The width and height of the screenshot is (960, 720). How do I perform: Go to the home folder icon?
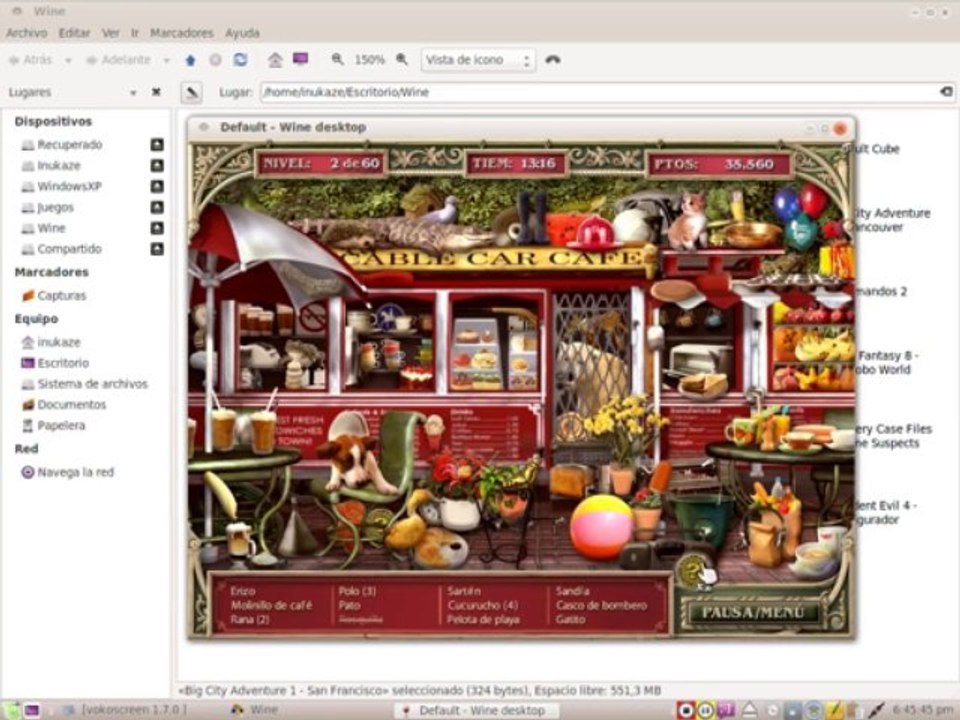point(275,59)
